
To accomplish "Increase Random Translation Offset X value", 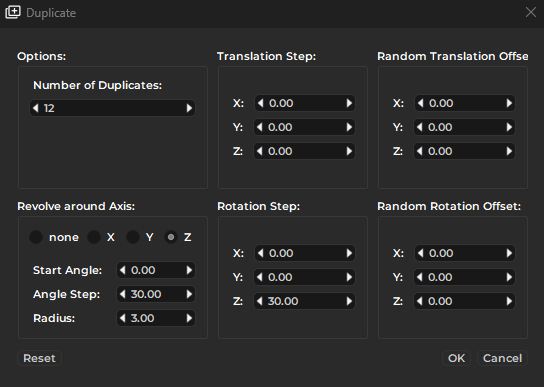I will [509, 103].
